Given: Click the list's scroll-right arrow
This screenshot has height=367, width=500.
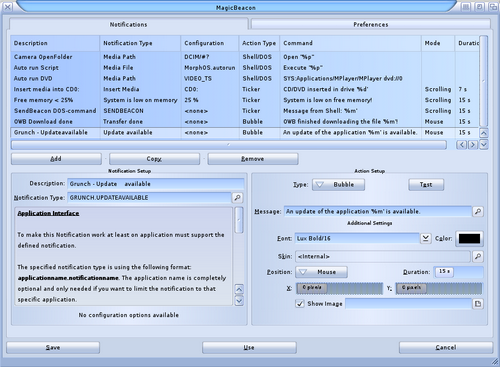Looking at the screenshot, I should click(472, 145).
